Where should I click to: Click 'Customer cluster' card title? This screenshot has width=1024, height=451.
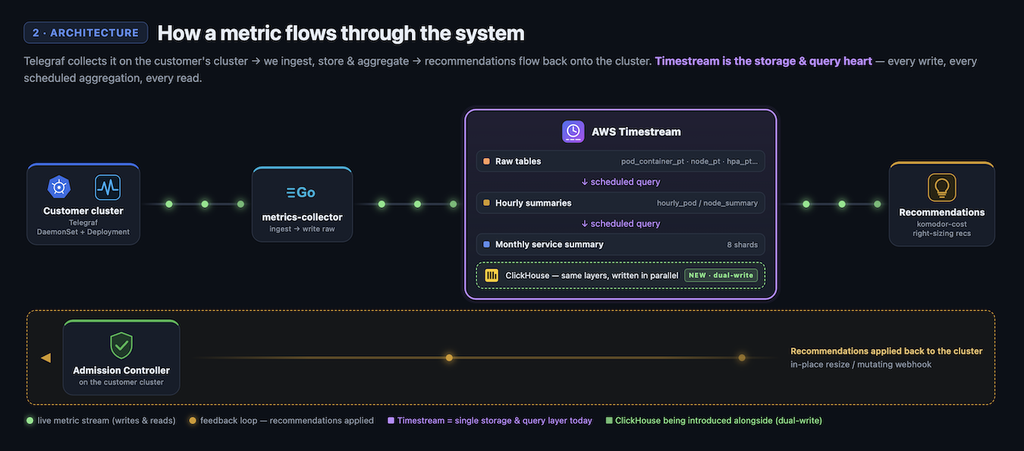tap(83, 211)
